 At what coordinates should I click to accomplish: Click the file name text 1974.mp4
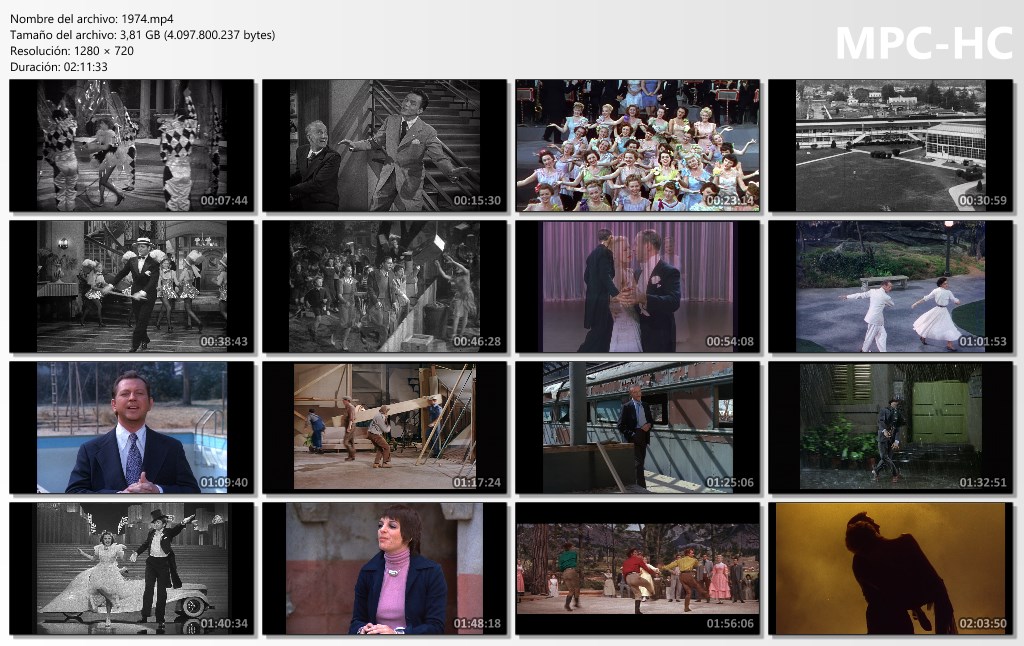pyautogui.click(x=148, y=19)
